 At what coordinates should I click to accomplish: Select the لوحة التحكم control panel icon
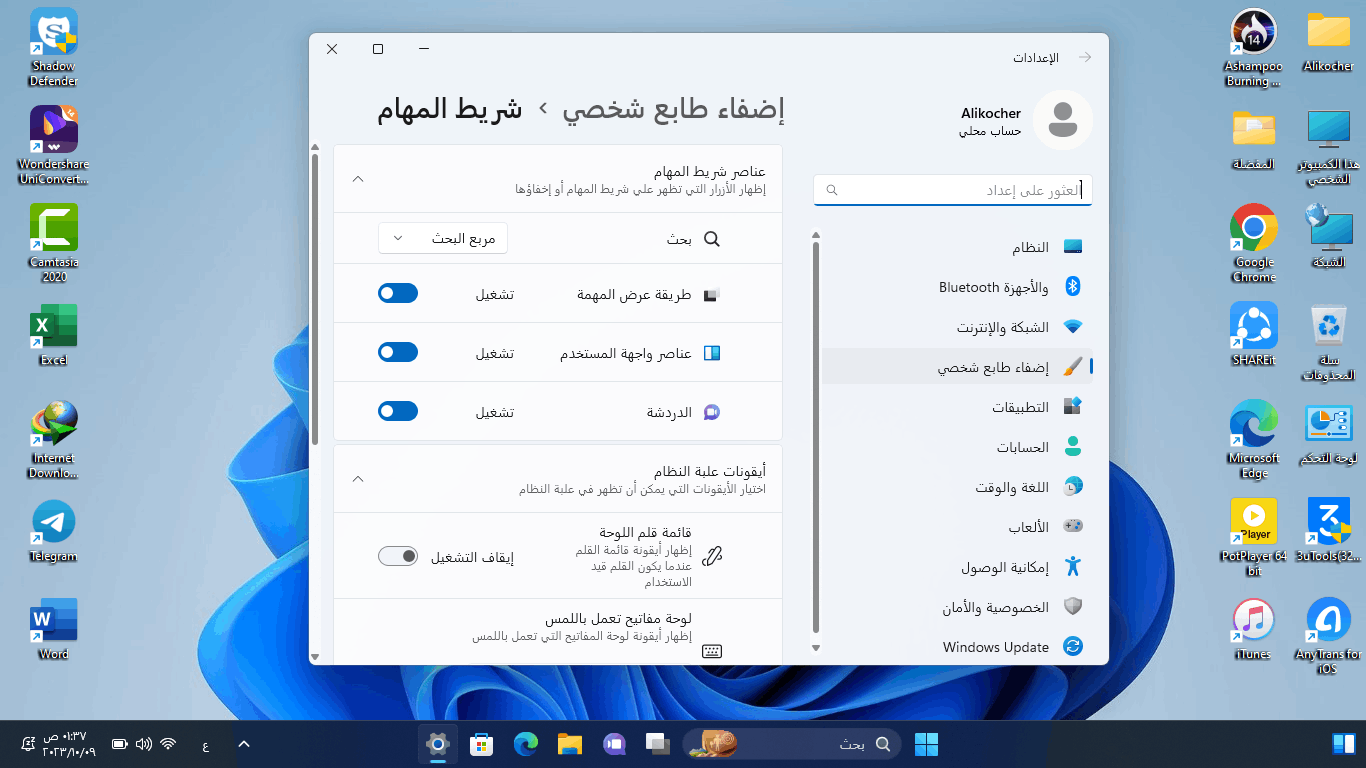point(1329,433)
